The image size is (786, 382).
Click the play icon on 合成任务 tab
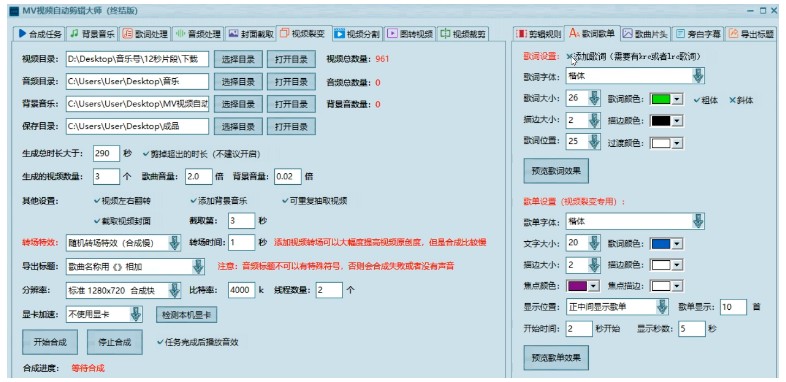[22, 34]
